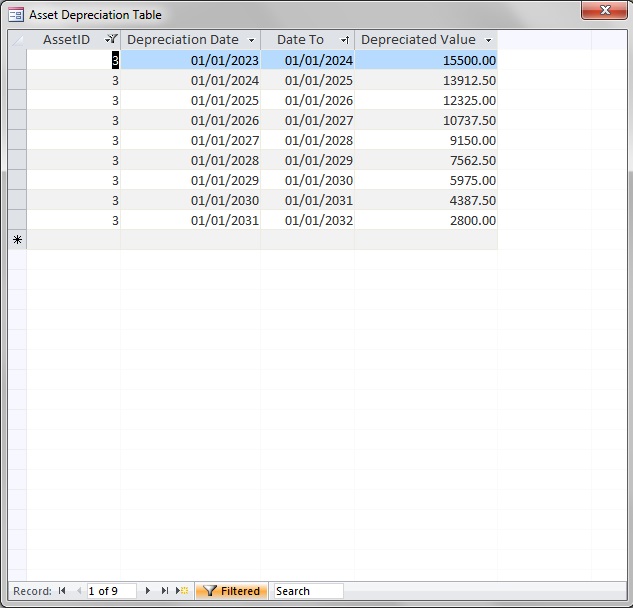Go to next record arrow

pos(148,591)
